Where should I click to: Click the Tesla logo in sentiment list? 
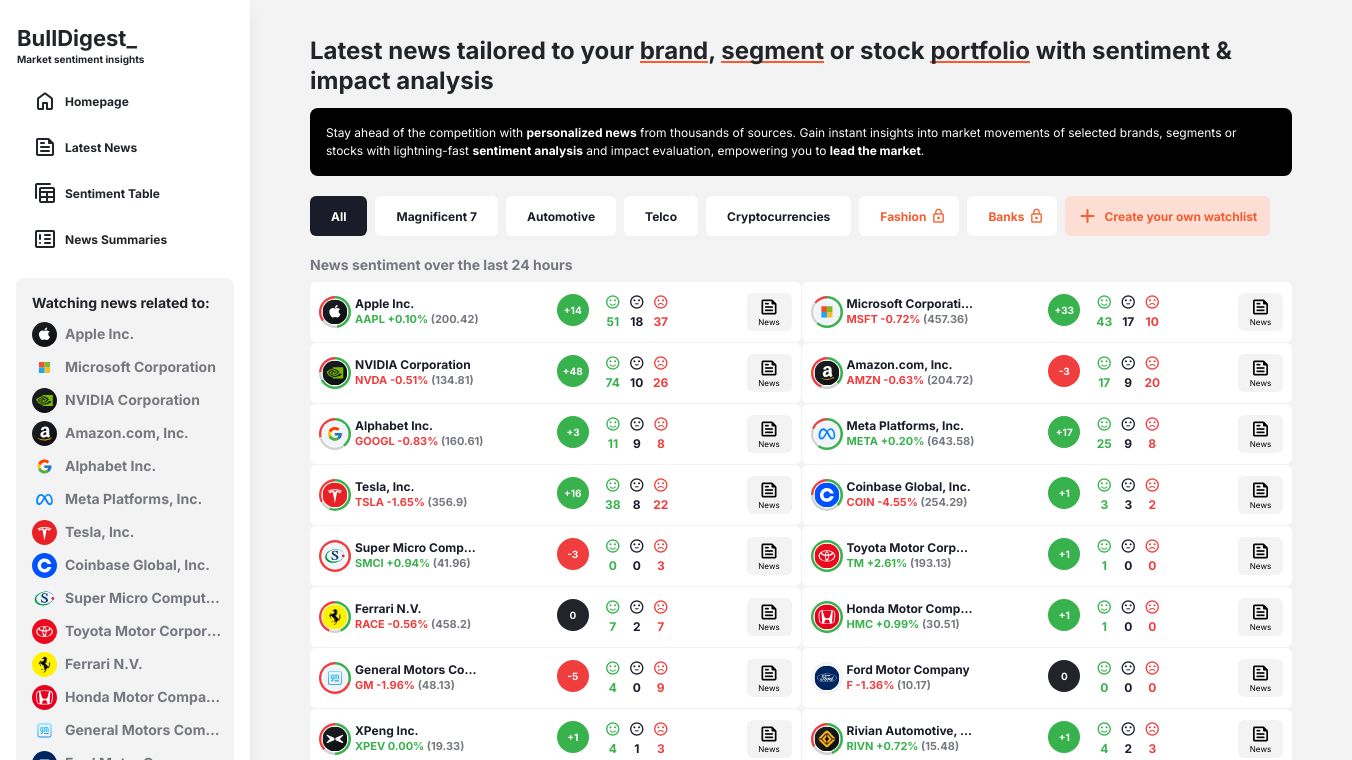[x=334, y=494]
